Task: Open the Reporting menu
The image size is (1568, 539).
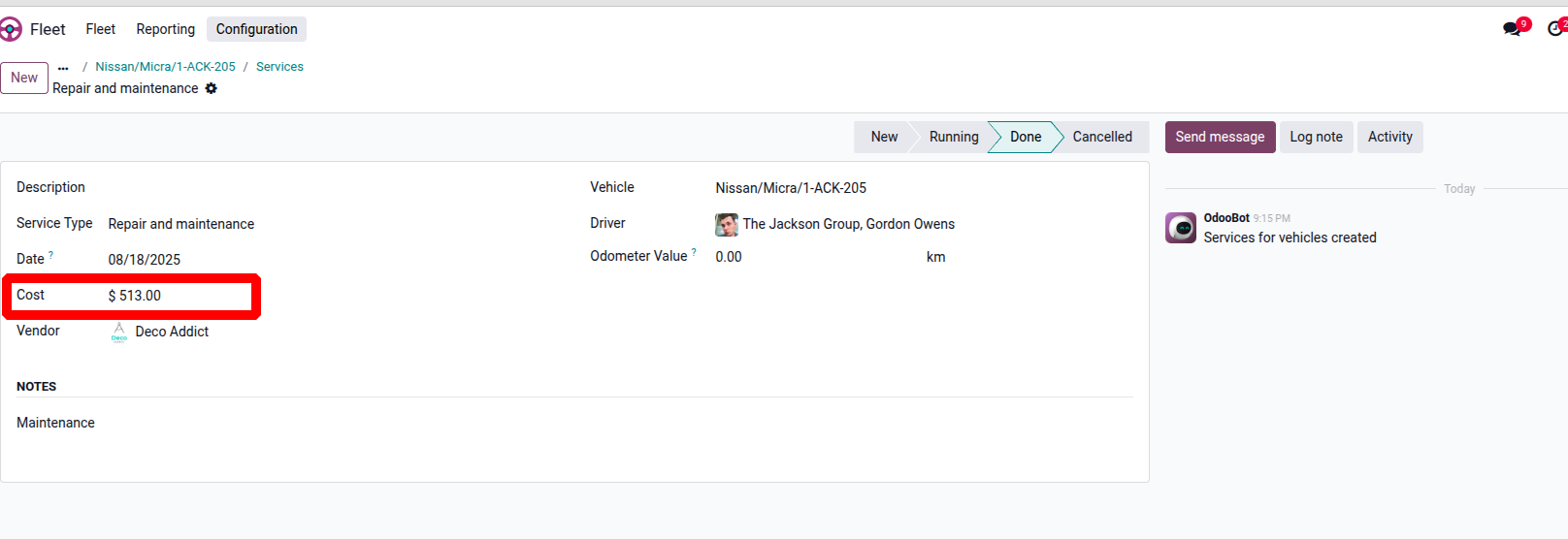Action: click(166, 29)
